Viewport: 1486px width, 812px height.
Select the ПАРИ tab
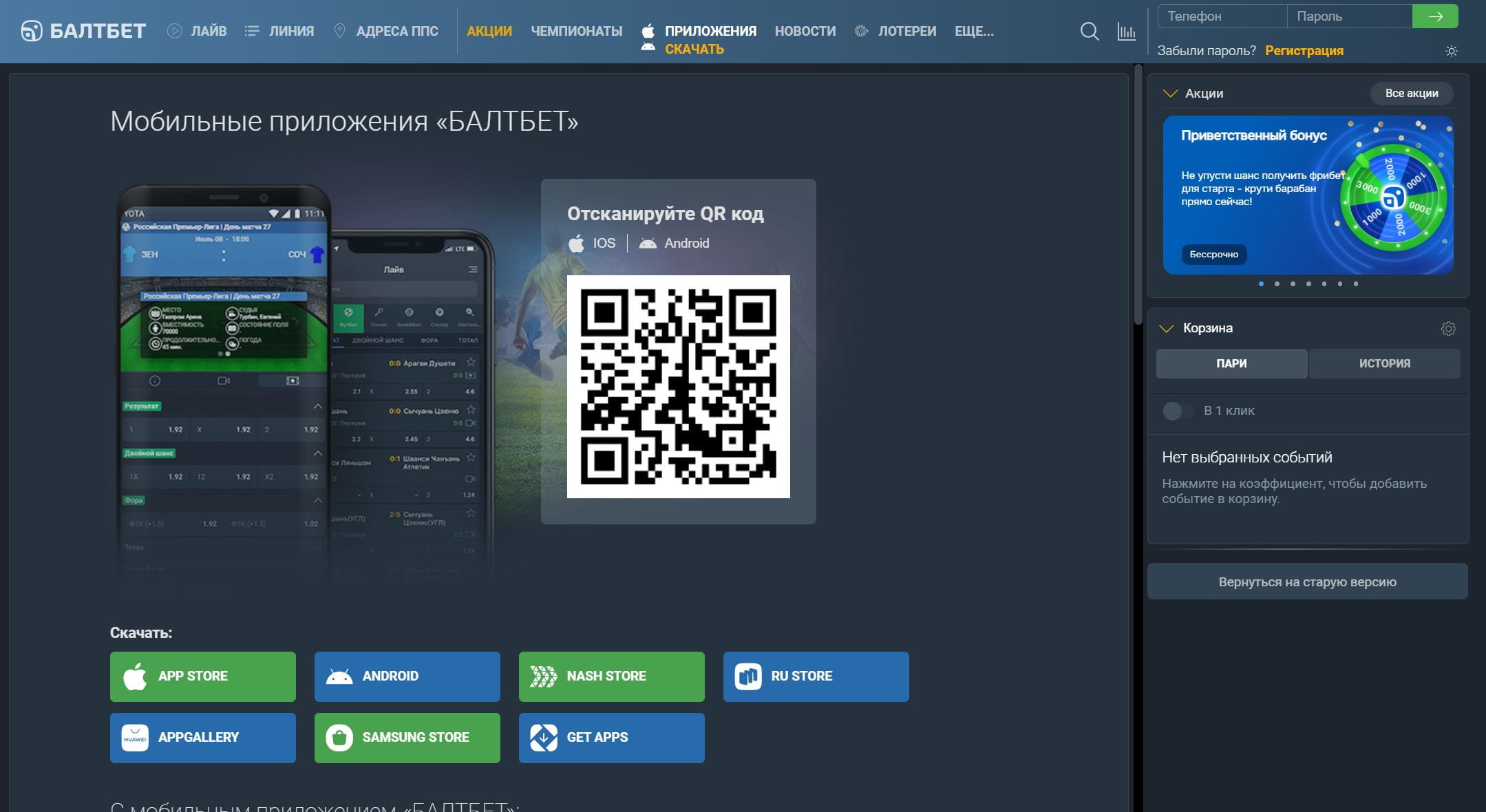click(1231, 363)
